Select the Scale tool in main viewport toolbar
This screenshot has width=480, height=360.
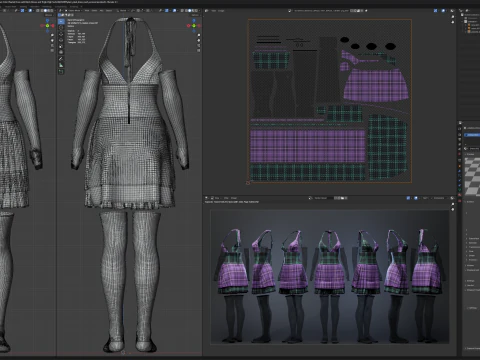[61, 46]
